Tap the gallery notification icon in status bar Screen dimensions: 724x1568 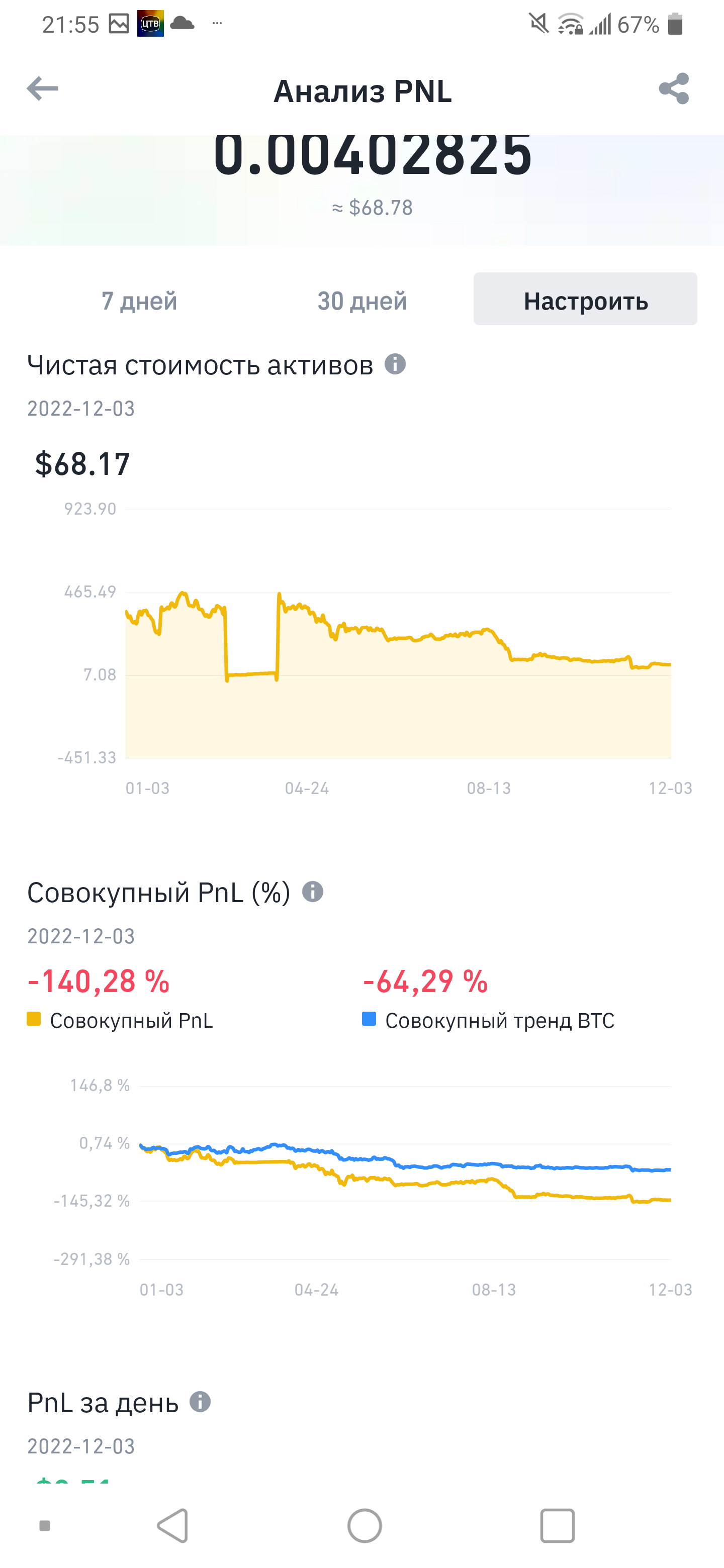click(119, 24)
